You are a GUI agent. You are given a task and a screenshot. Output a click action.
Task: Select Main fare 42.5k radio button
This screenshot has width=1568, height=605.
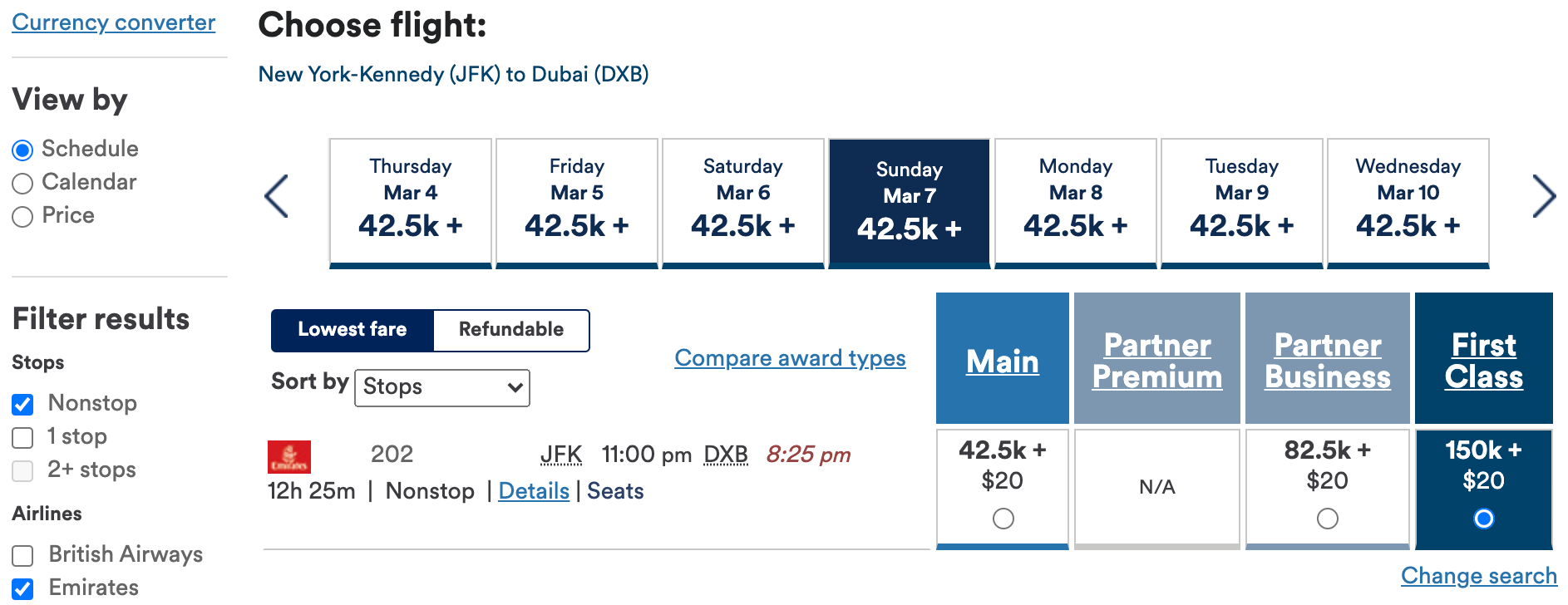pyautogui.click(x=1003, y=519)
